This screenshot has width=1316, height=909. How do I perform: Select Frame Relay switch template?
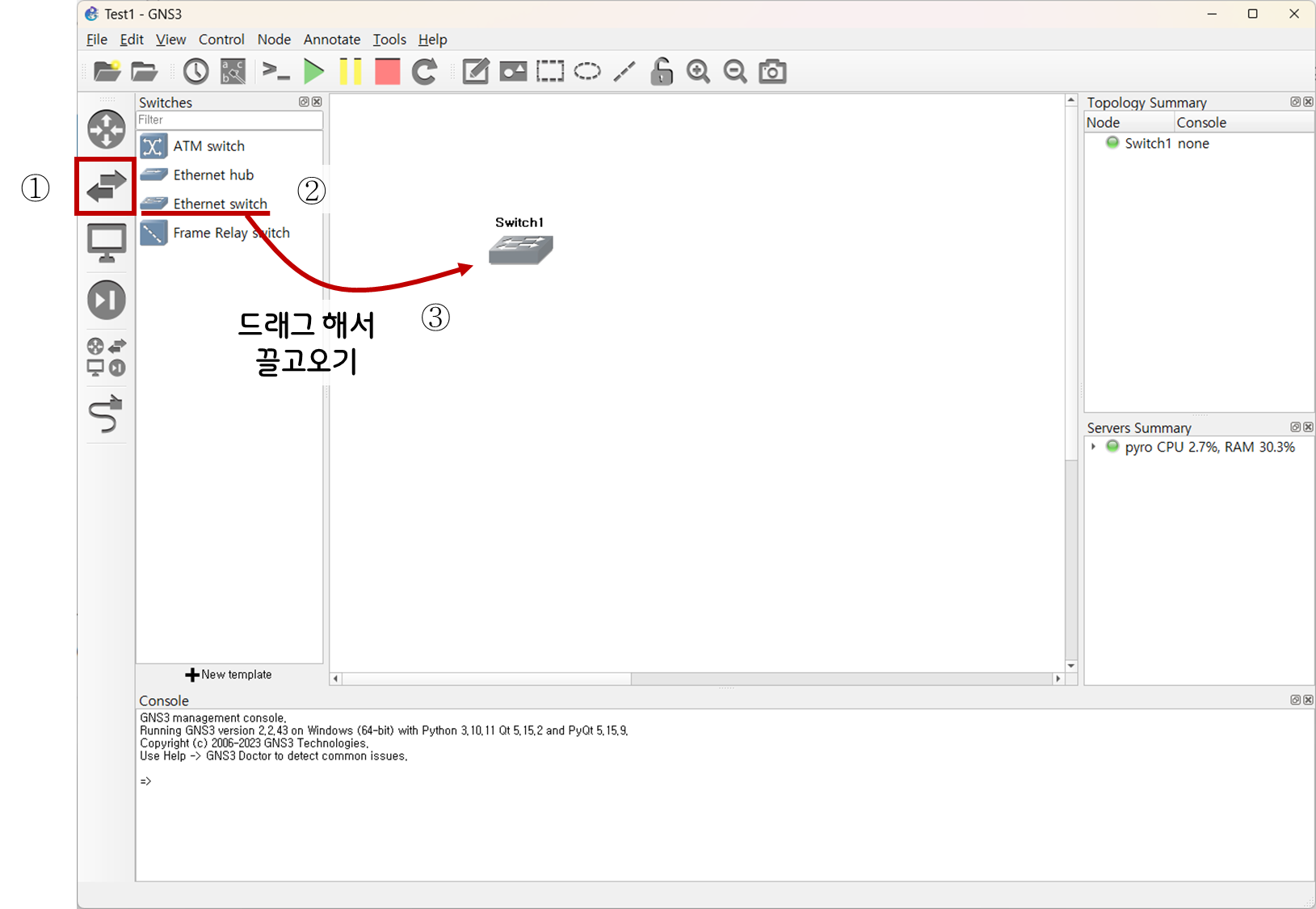click(229, 234)
